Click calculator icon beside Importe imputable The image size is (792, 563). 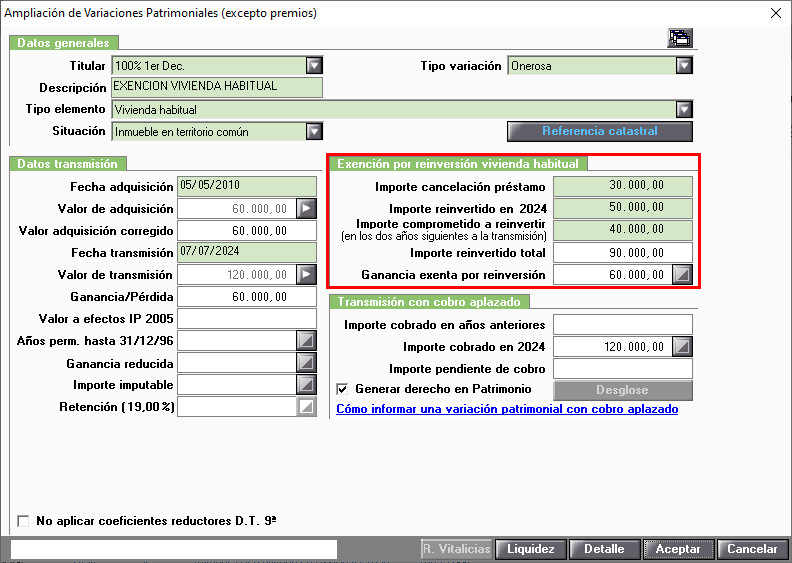tap(306, 385)
